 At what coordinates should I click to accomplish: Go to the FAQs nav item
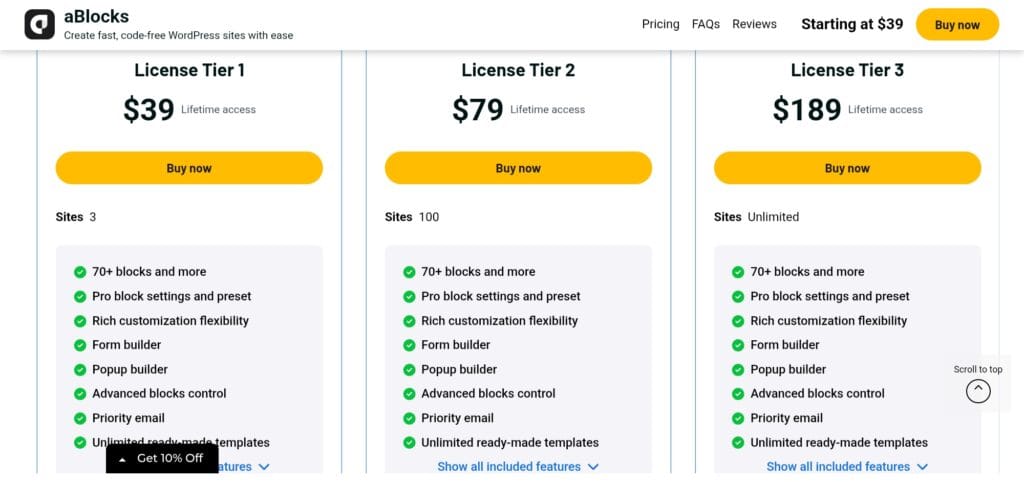click(706, 24)
